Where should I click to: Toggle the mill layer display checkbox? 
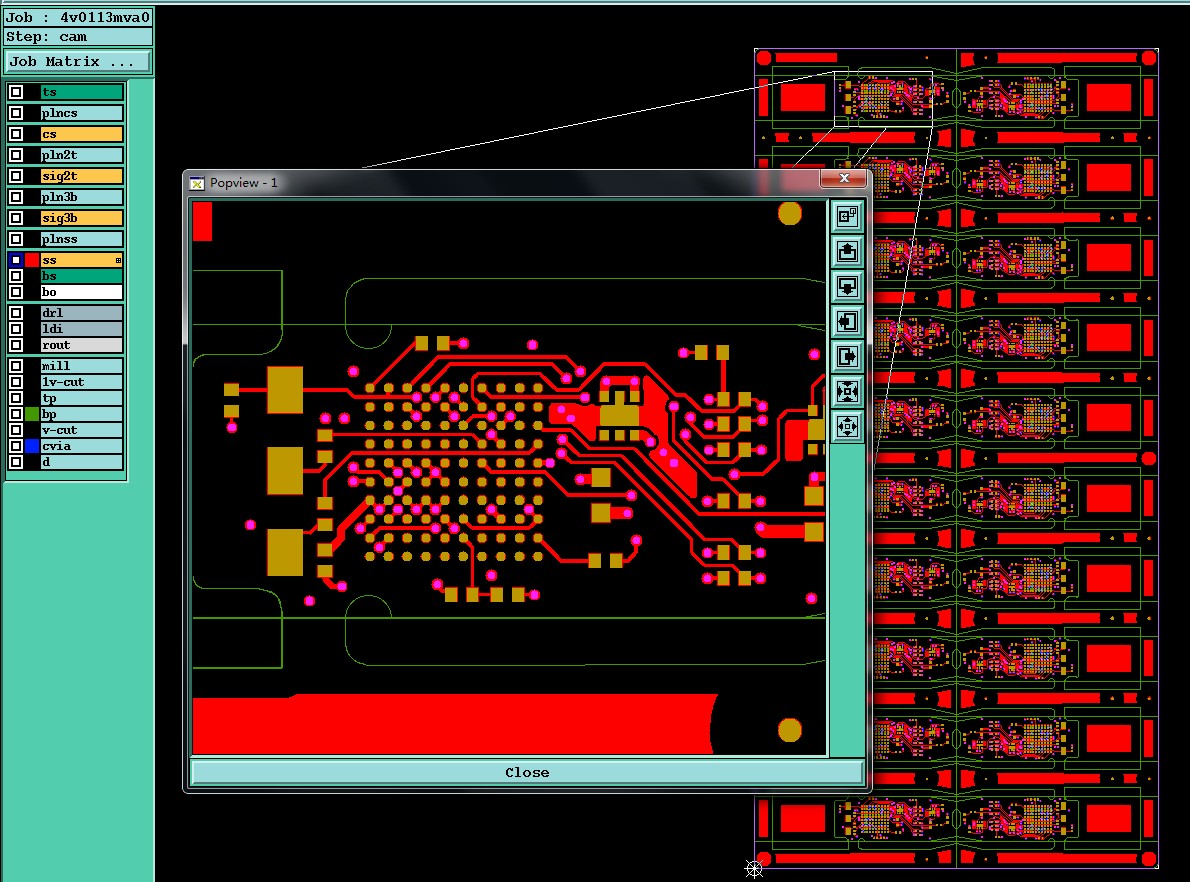16,366
